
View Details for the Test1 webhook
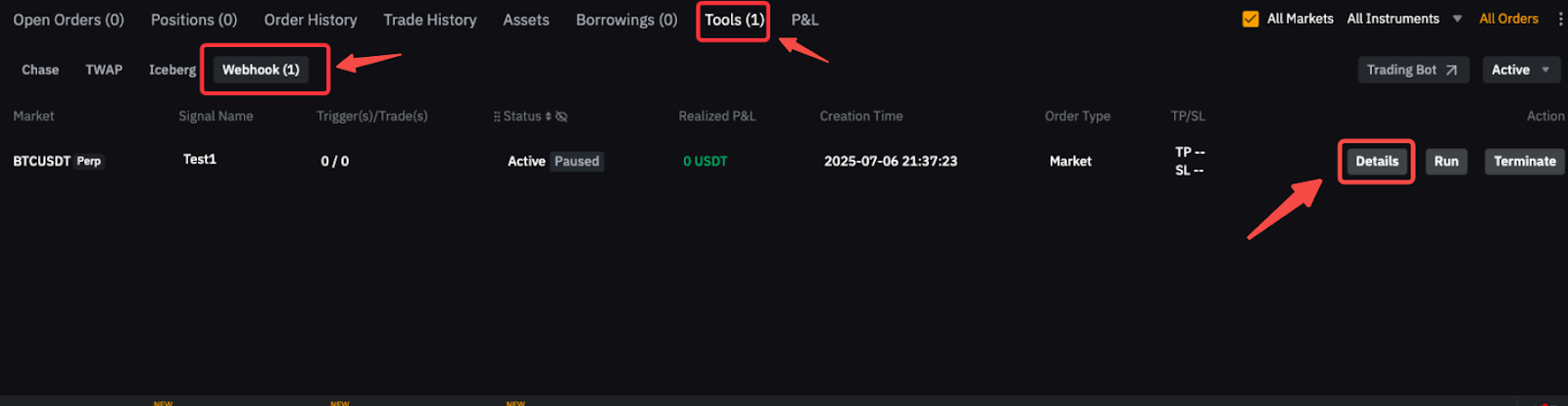pyautogui.click(x=1377, y=161)
